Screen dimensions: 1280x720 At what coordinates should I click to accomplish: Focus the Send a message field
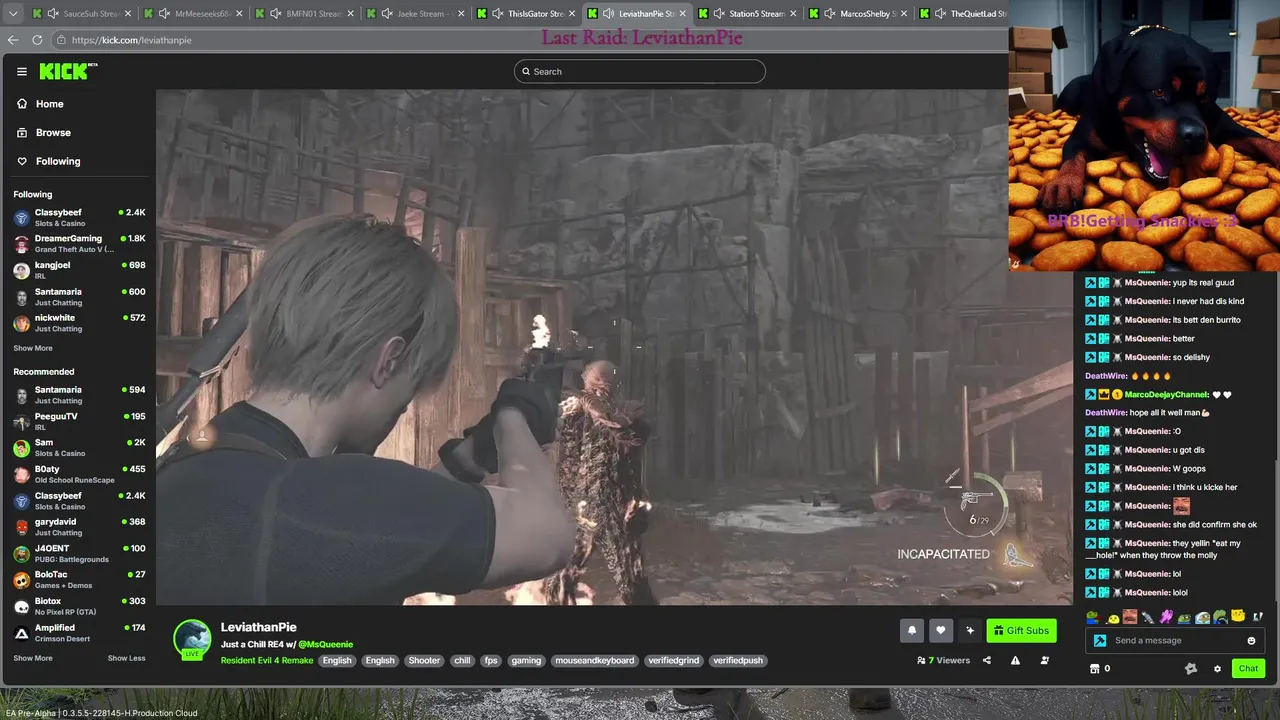tap(1176, 641)
